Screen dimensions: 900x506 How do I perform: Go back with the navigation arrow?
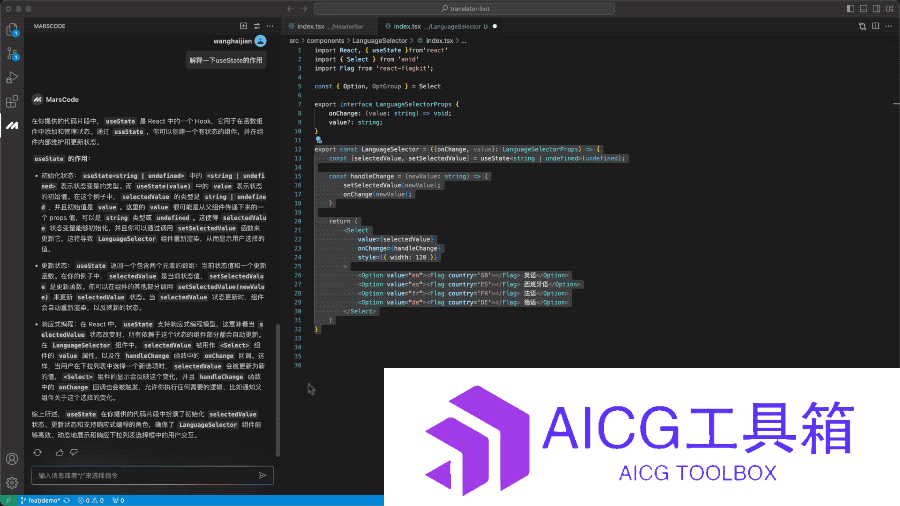click(290, 9)
